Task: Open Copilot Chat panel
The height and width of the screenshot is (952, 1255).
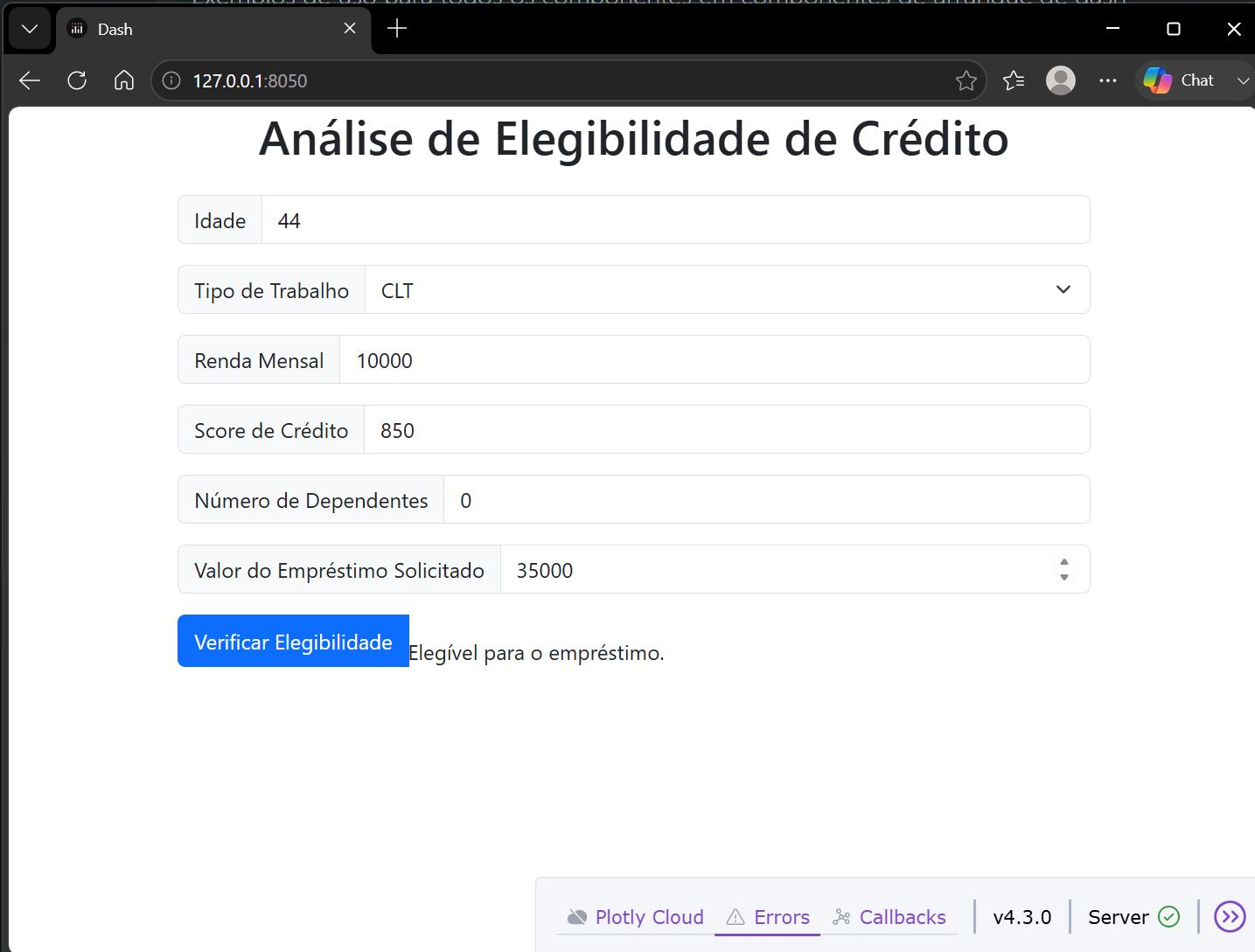Action: [x=1181, y=80]
